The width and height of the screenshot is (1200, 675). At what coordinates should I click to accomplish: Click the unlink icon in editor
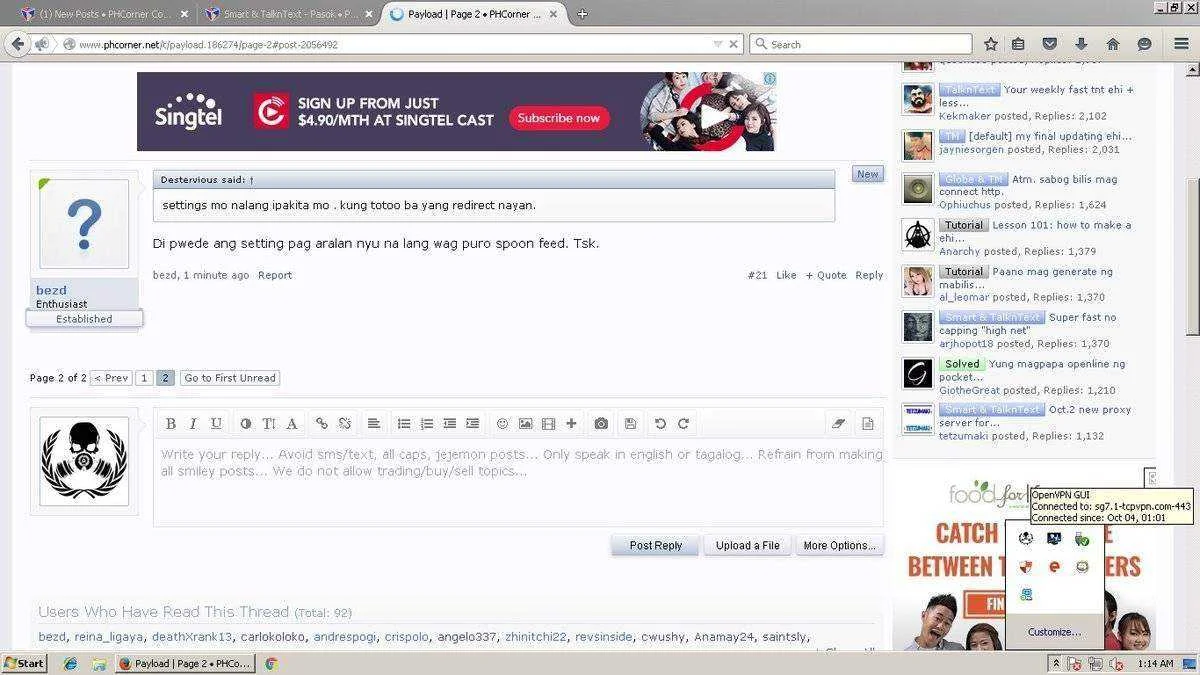click(x=345, y=424)
